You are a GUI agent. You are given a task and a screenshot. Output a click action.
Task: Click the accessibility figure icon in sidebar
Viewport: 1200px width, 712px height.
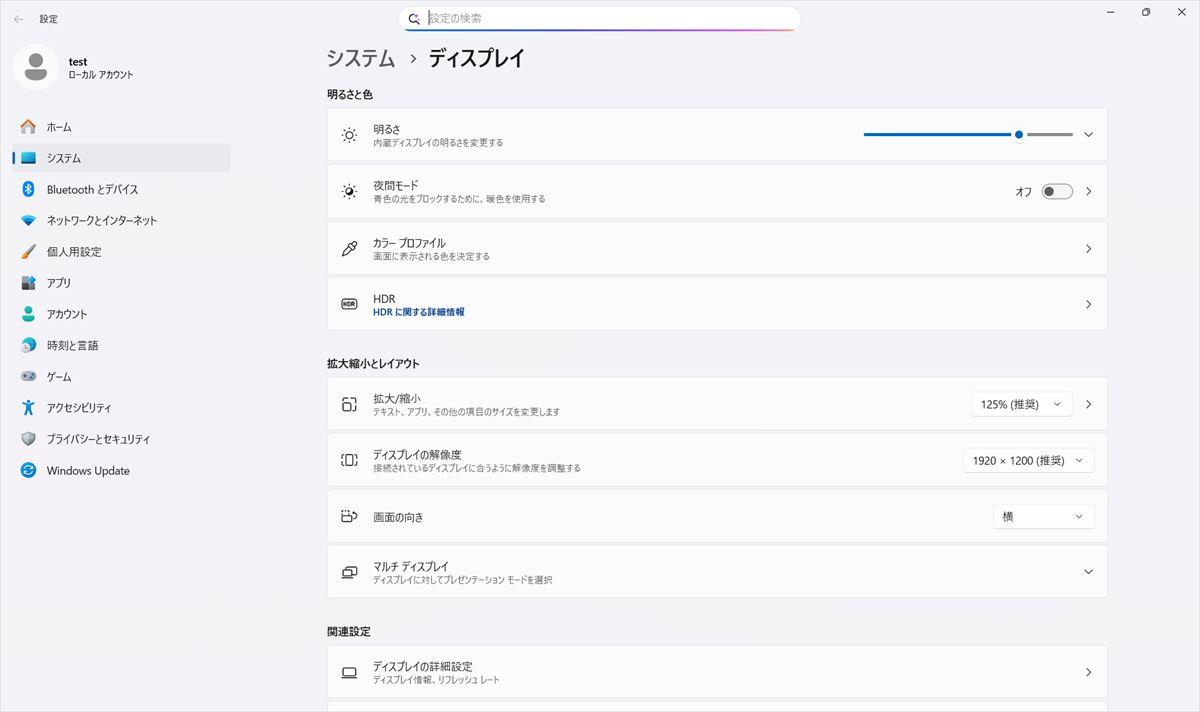(28, 408)
